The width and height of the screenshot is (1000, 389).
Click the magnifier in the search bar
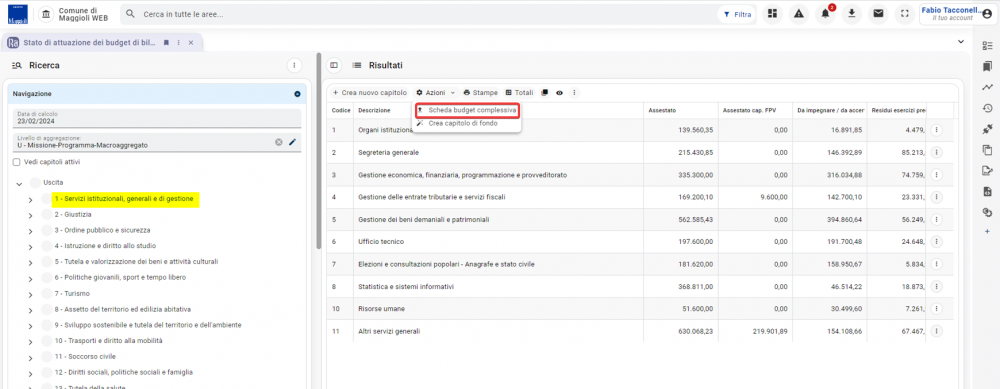(131, 14)
